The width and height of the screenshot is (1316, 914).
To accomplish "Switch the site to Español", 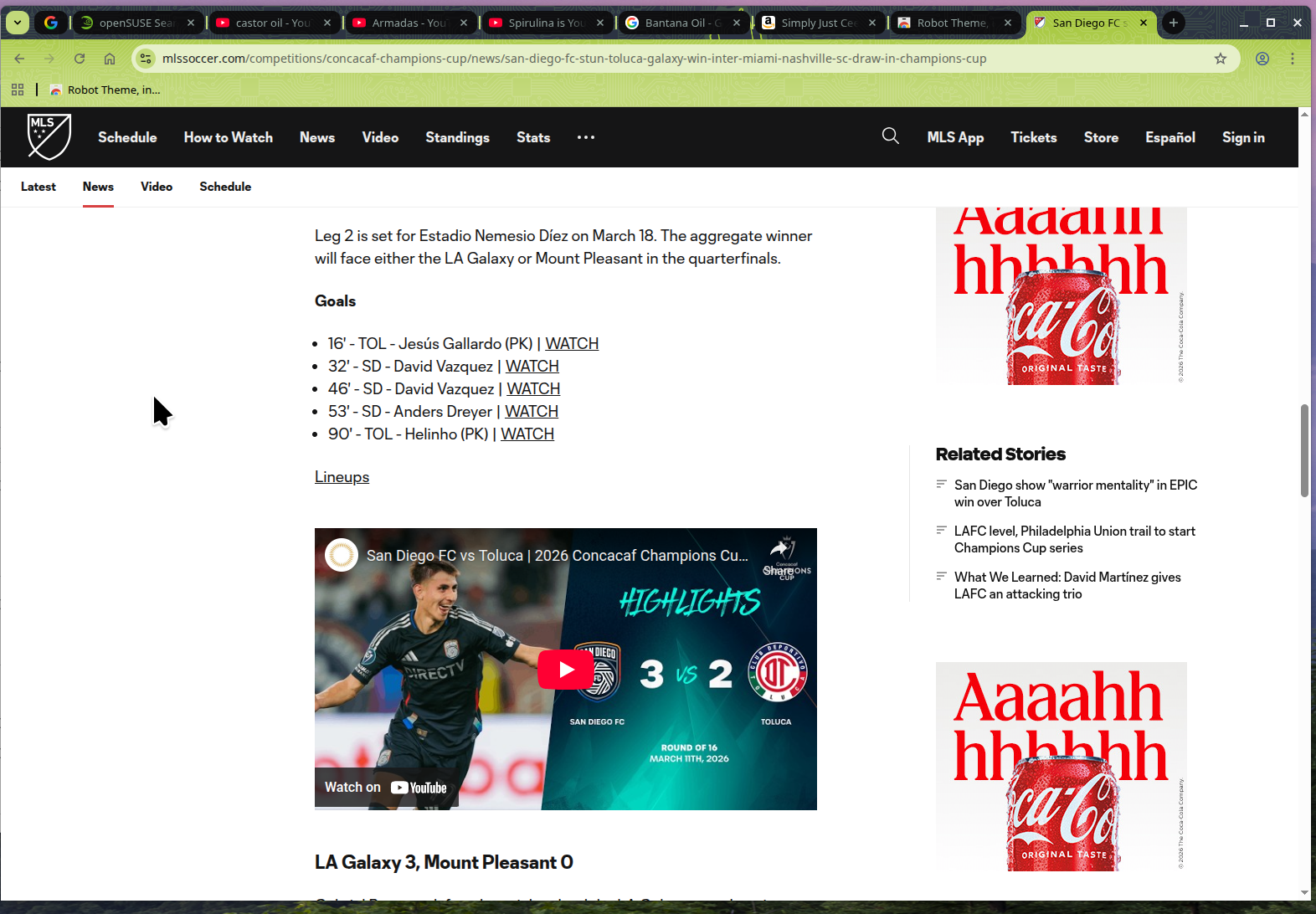I will pos(1170,137).
